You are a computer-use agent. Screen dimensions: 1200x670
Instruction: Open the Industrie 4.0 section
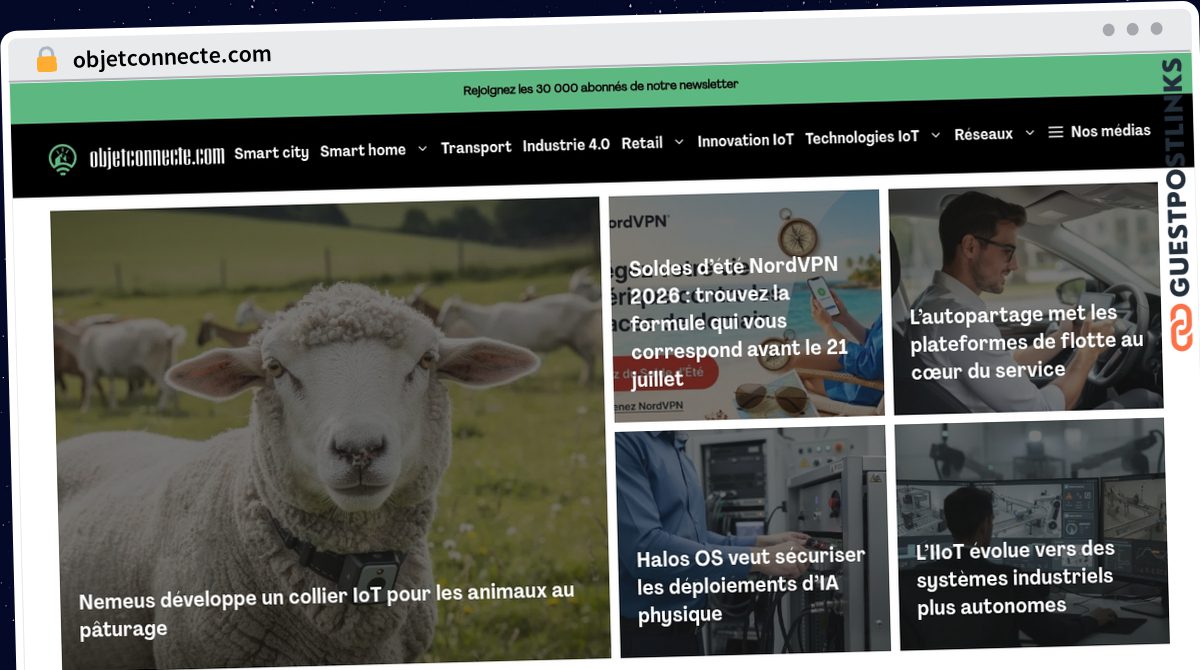pyautogui.click(x=566, y=145)
